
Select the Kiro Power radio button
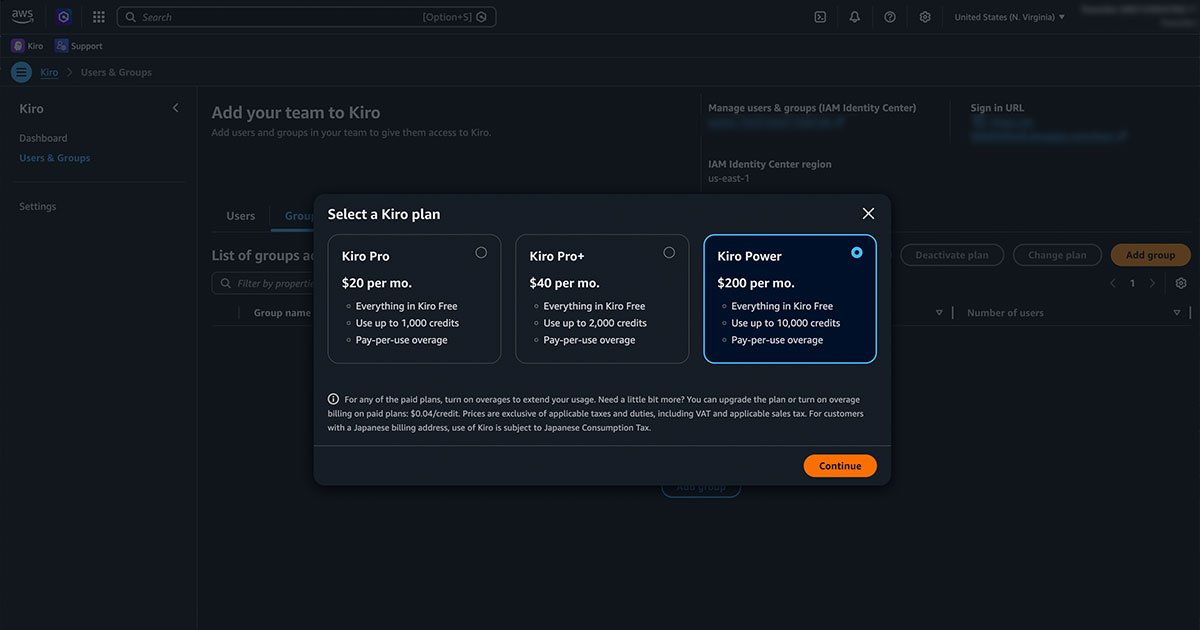click(857, 253)
